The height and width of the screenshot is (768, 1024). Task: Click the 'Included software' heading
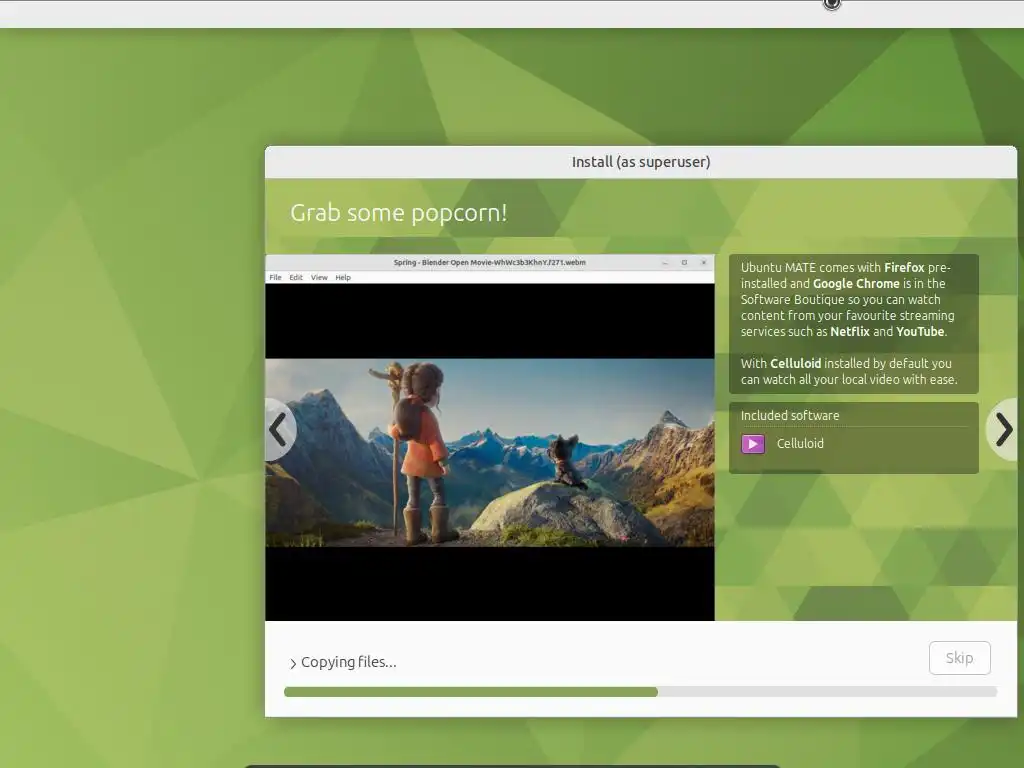(x=790, y=415)
